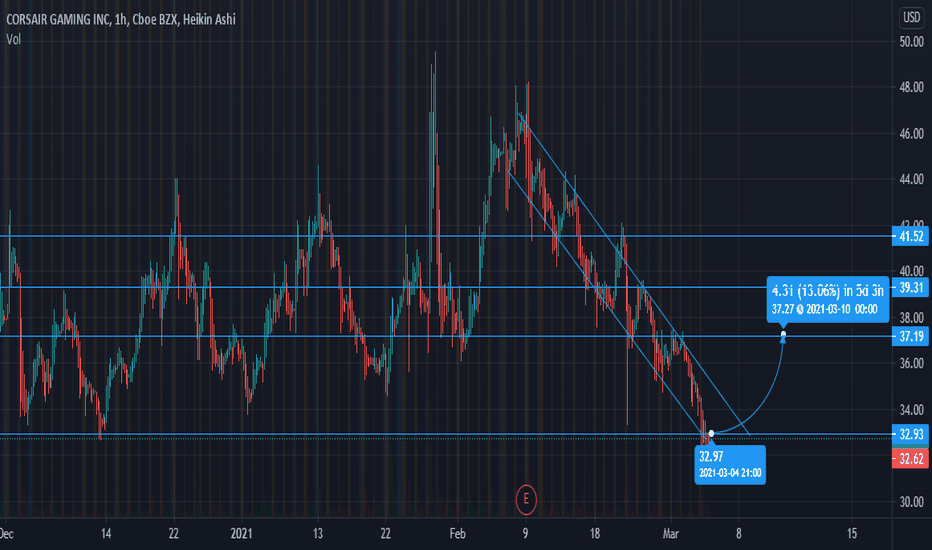This screenshot has height=550, width=932.
Task: Click the 9 date axis label
Action: point(525,533)
